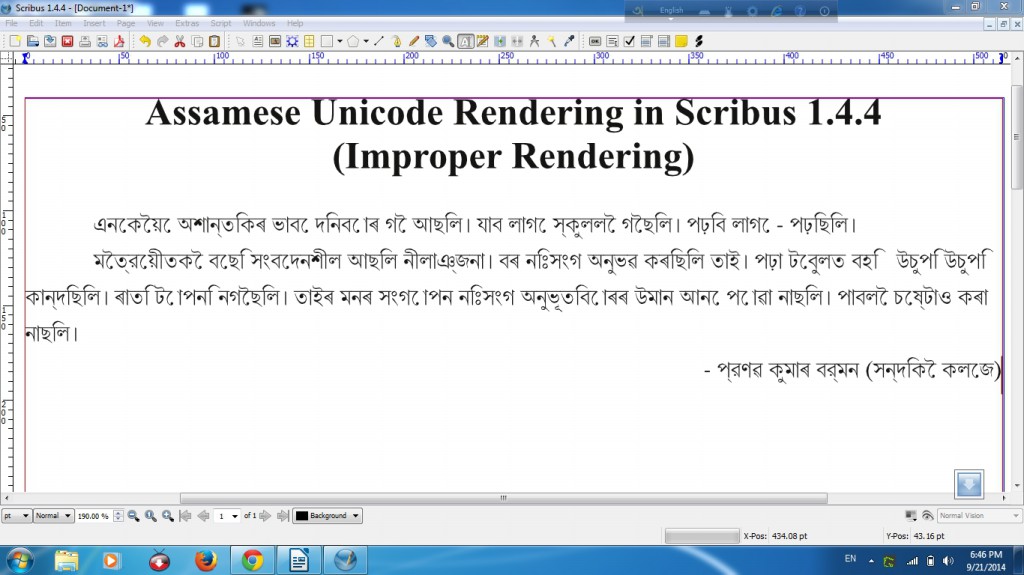1024x575 pixels.
Task: Click the Undo arrow icon
Action: click(x=145, y=41)
